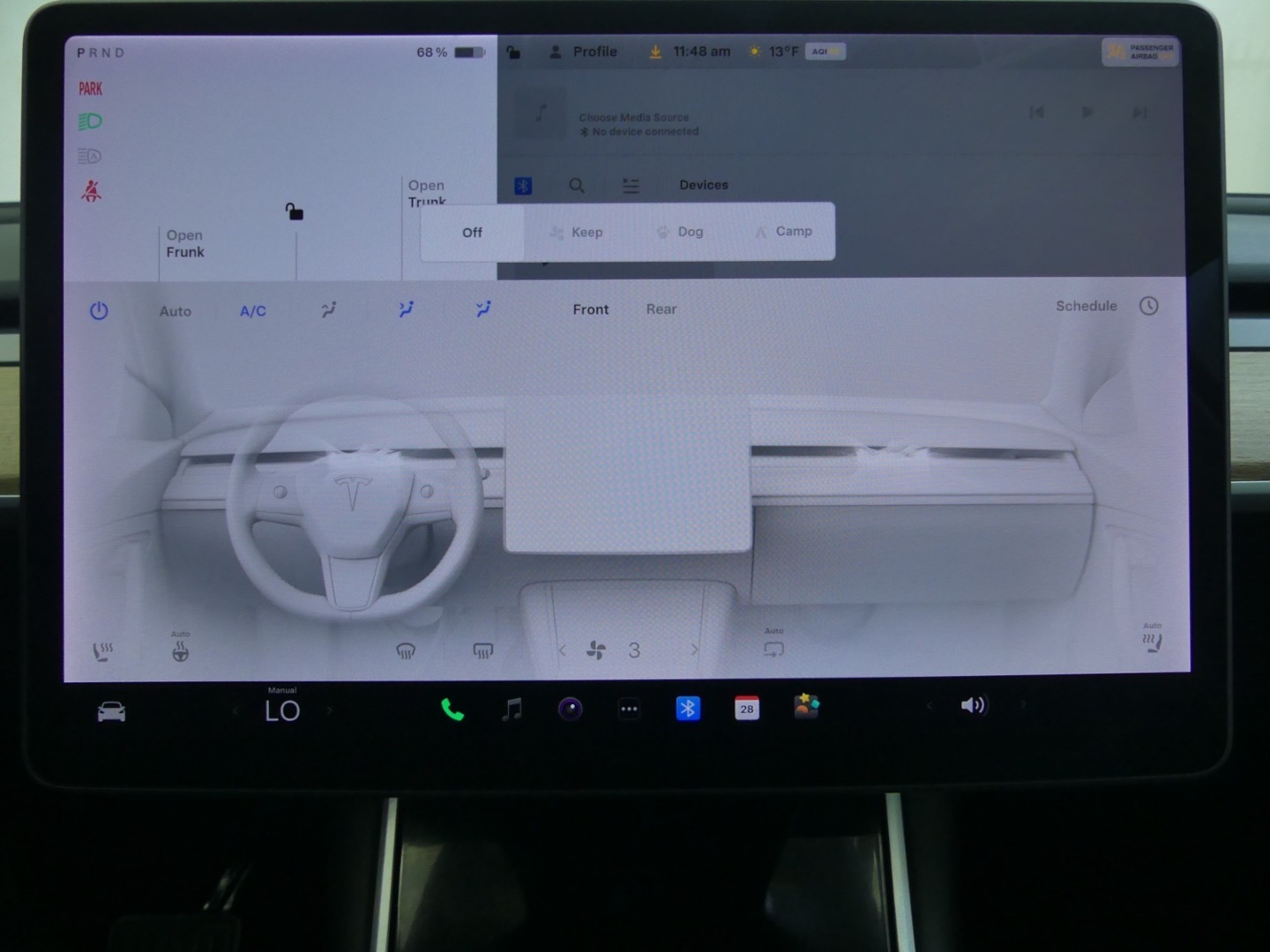Toggle the A/C setting
This screenshot has width=1270, height=952.
[x=253, y=311]
